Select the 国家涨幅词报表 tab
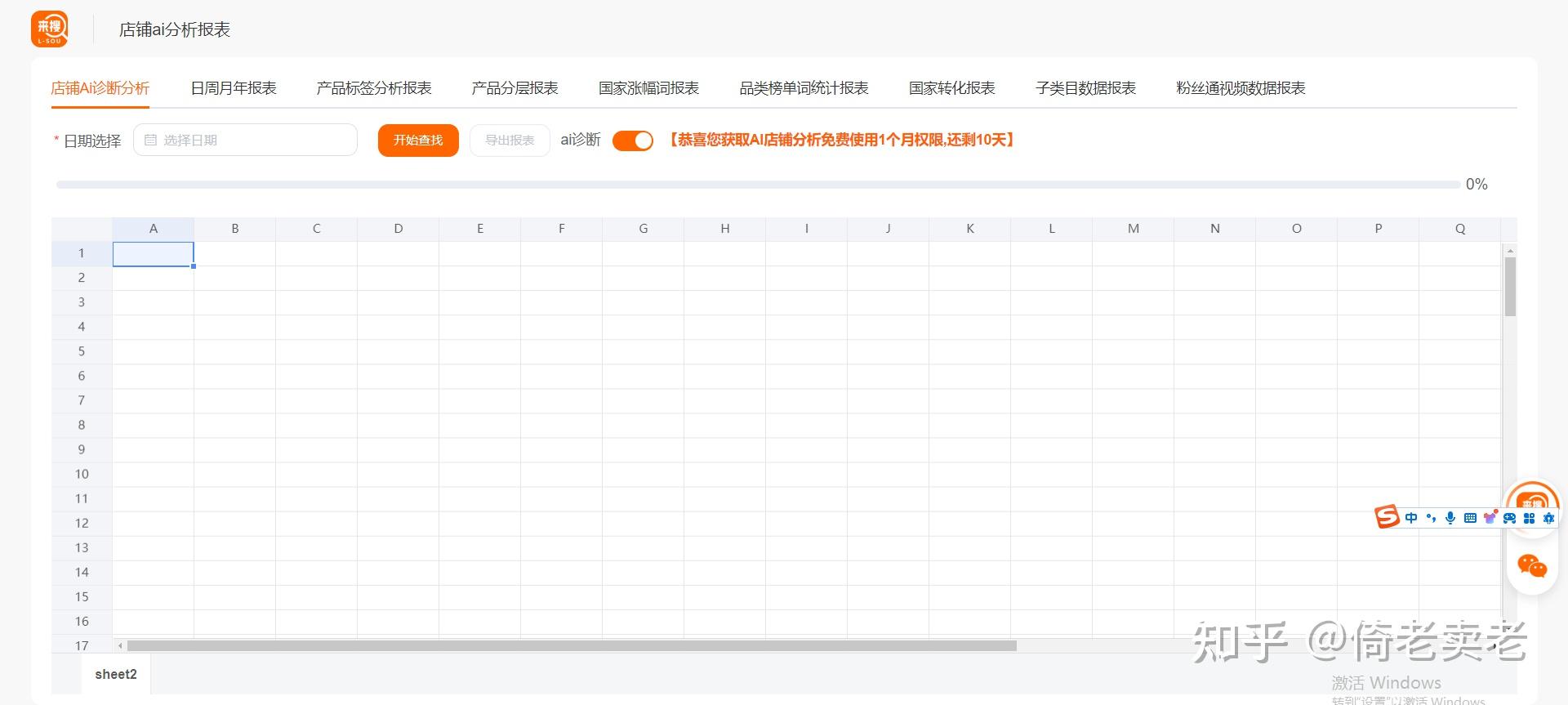The height and width of the screenshot is (705, 1568). point(648,88)
